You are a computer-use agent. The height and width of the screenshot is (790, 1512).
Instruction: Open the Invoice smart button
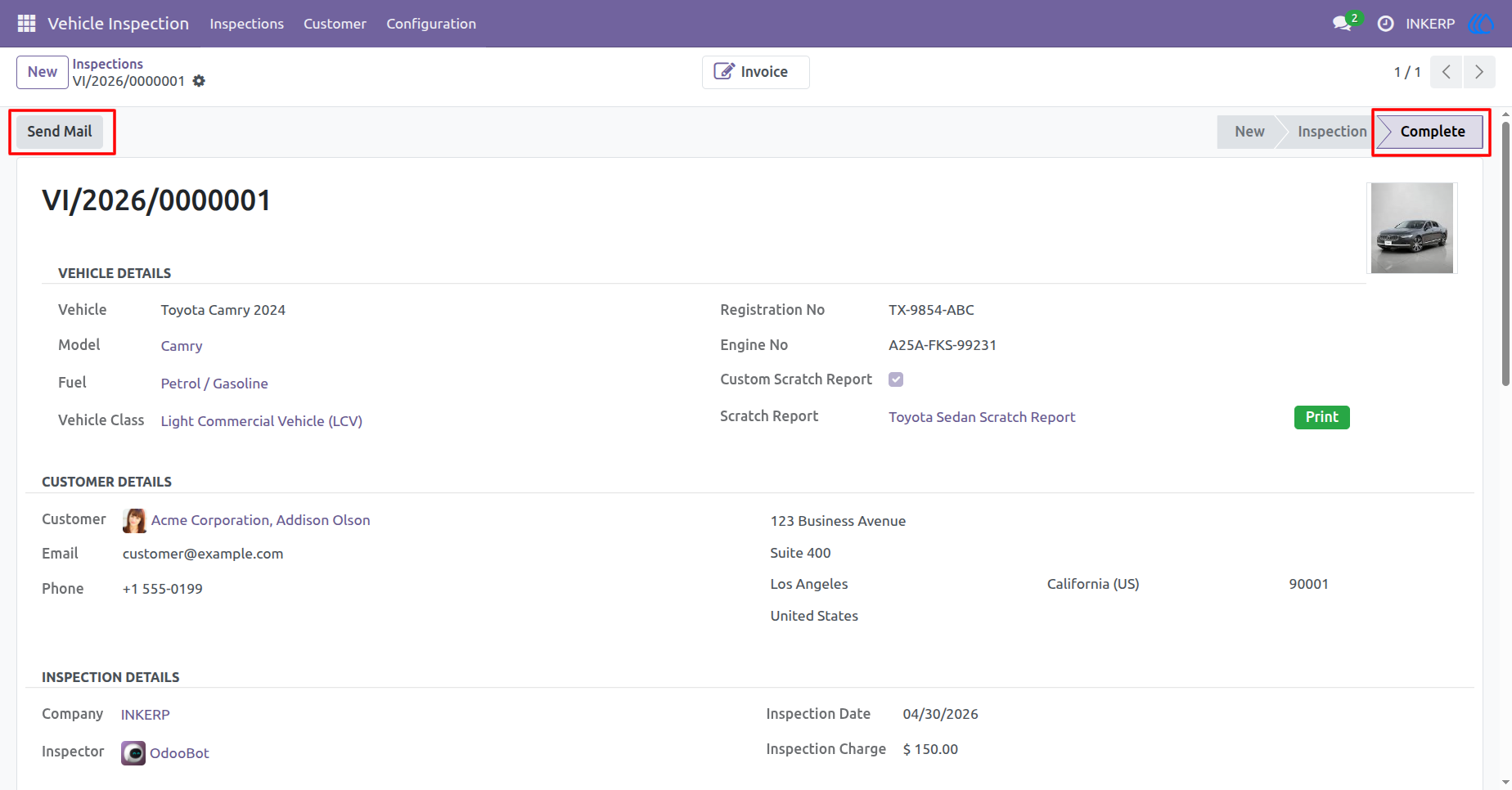(755, 72)
